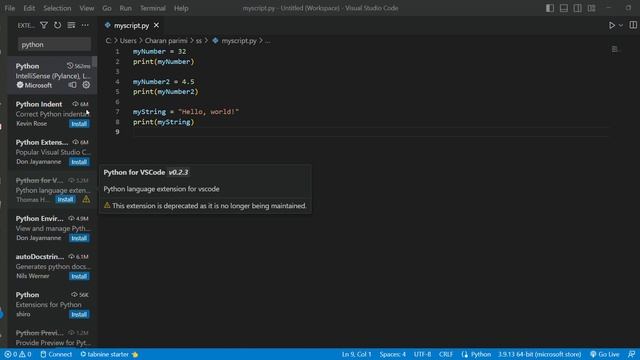This screenshot has width=640, height=360.
Task: Open the Run menu
Action: click(126, 8)
